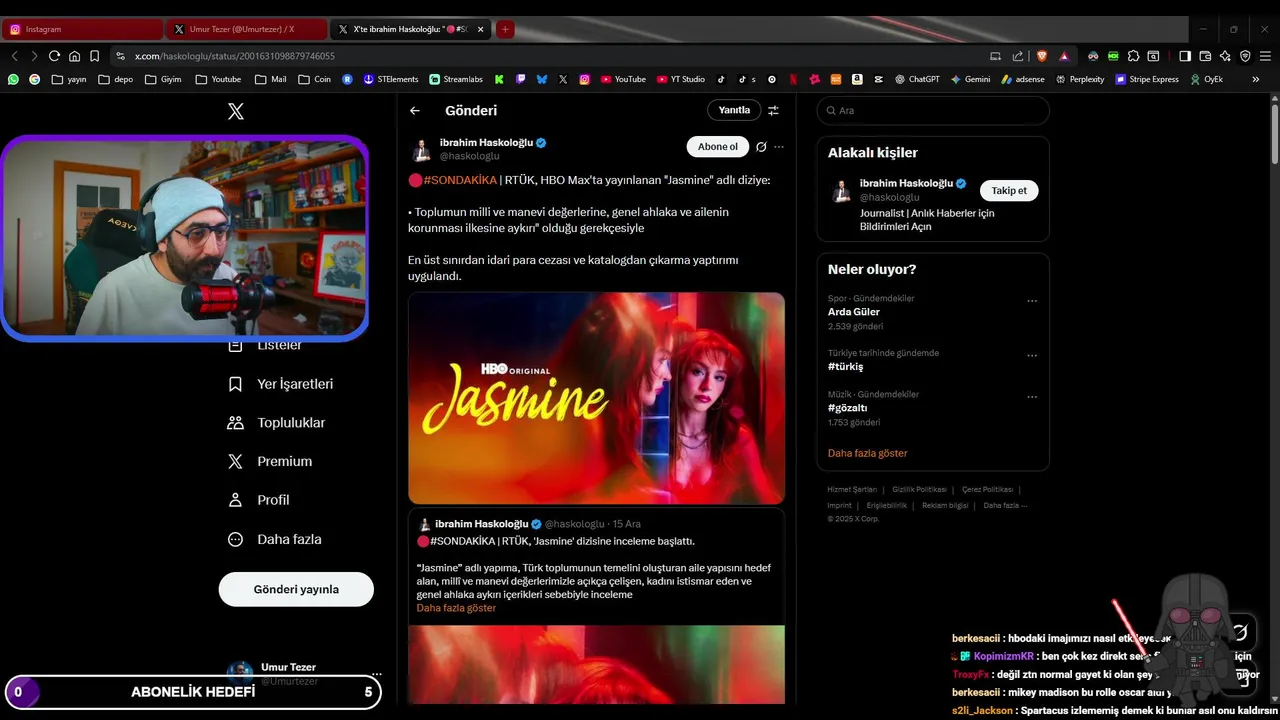
Task: Open the Bluesky butterfly bookmark
Action: click(542, 79)
